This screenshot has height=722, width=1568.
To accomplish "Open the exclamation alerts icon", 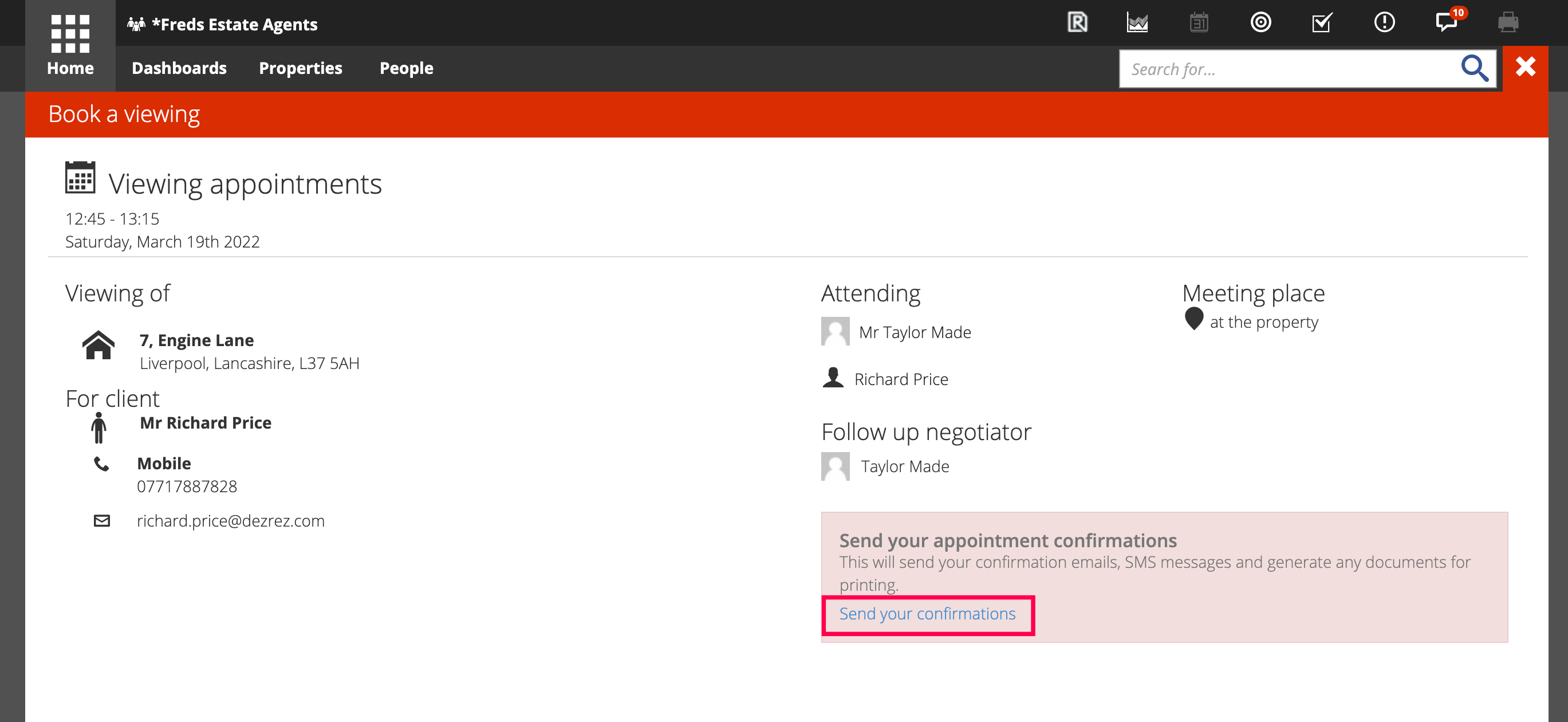I will [1384, 22].
